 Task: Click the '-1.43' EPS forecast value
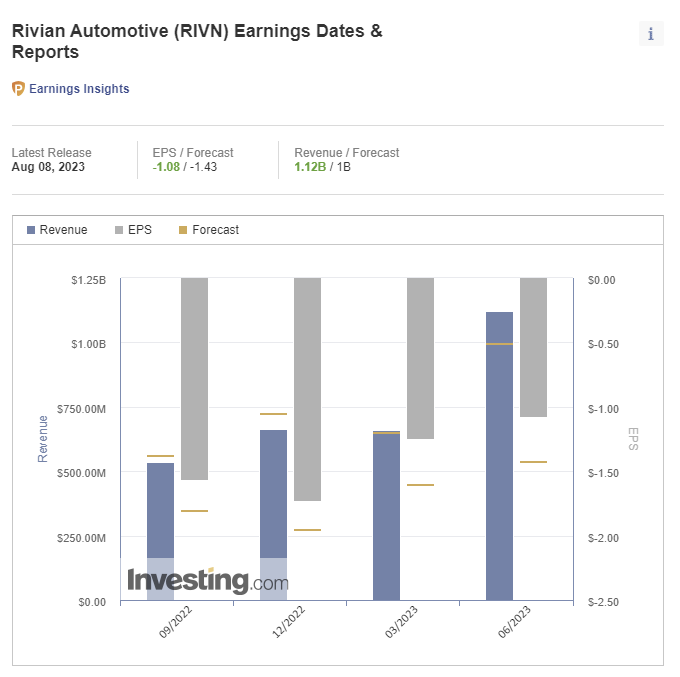[x=203, y=167]
